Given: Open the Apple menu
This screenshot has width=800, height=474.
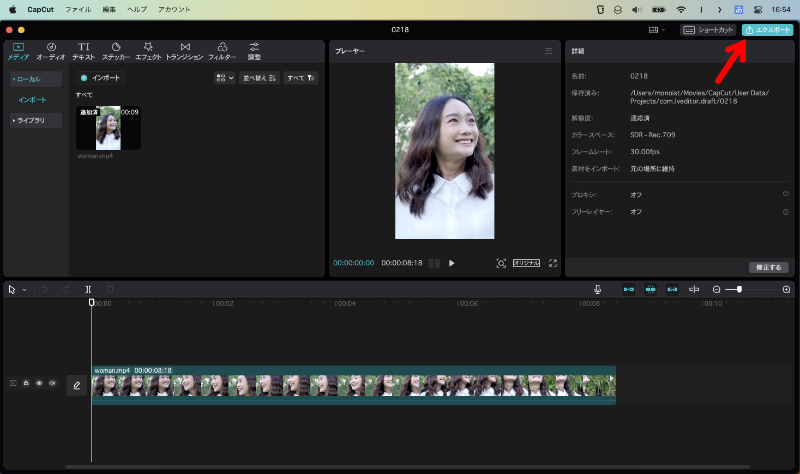Looking at the screenshot, I should [x=13, y=9].
